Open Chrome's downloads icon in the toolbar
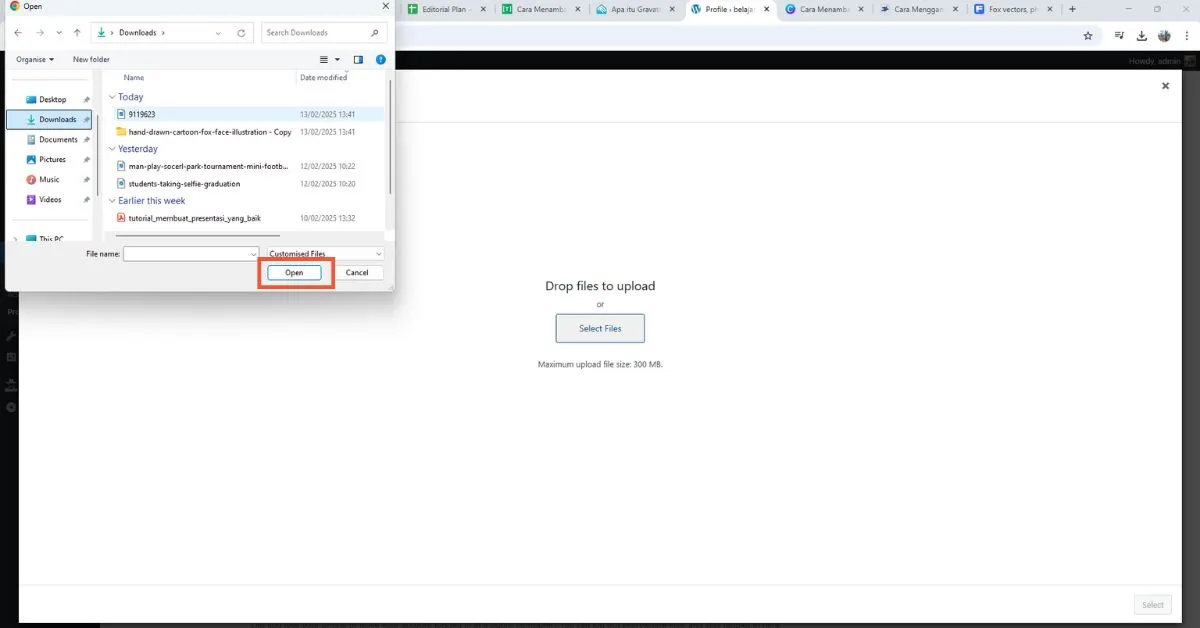Viewport: 1200px width, 628px height. (1141, 34)
